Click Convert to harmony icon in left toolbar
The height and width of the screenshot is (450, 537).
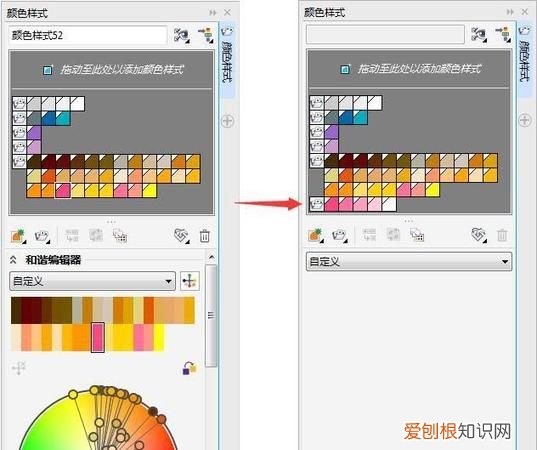point(120,236)
